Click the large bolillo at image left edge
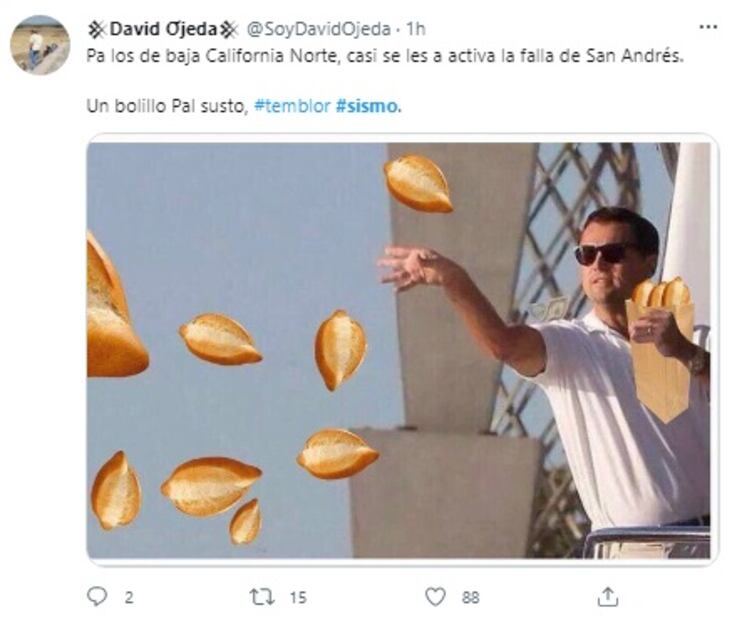The image size is (737, 620). [x=115, y=308]
